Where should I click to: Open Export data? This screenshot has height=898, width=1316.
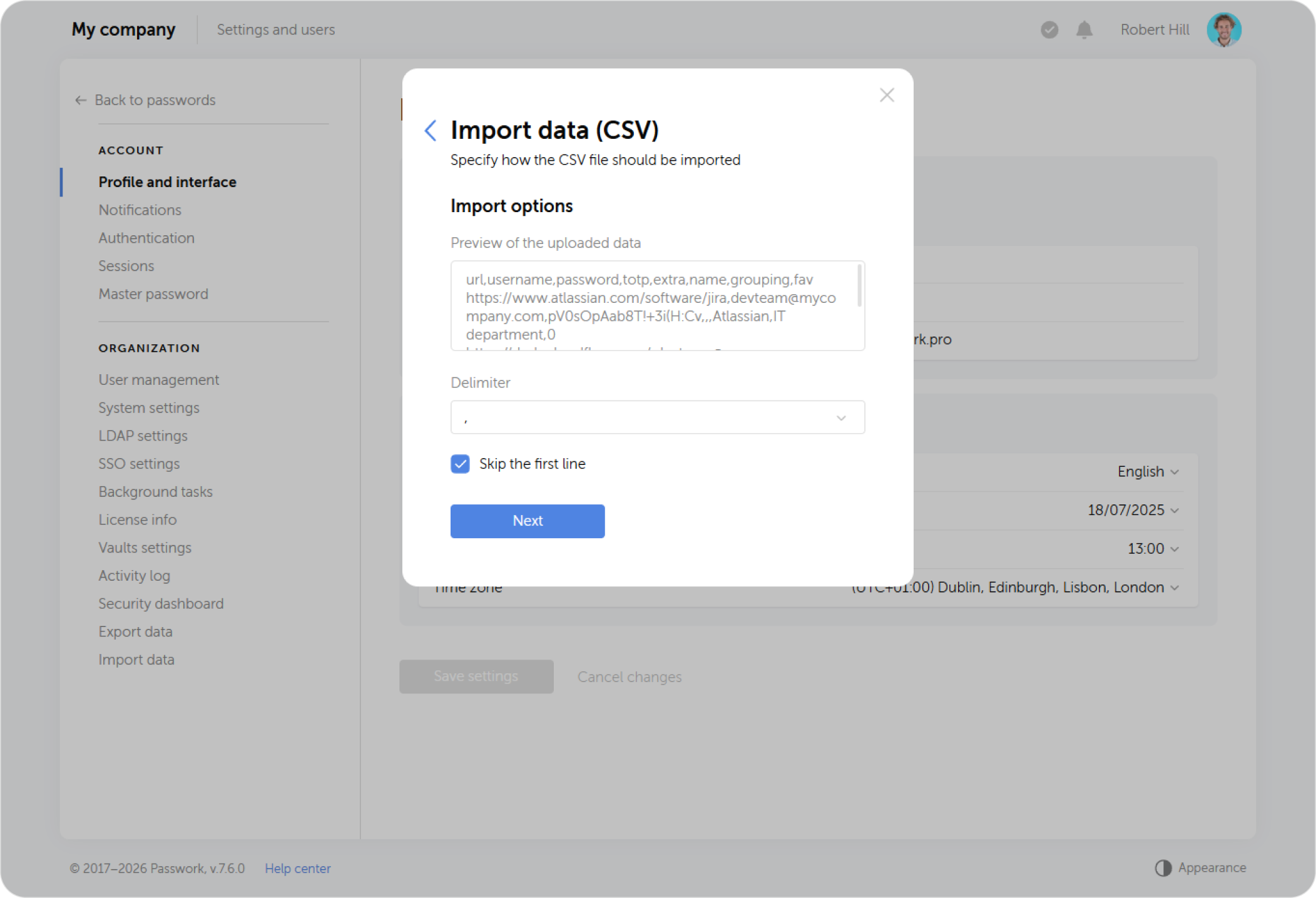coord(135,631)
